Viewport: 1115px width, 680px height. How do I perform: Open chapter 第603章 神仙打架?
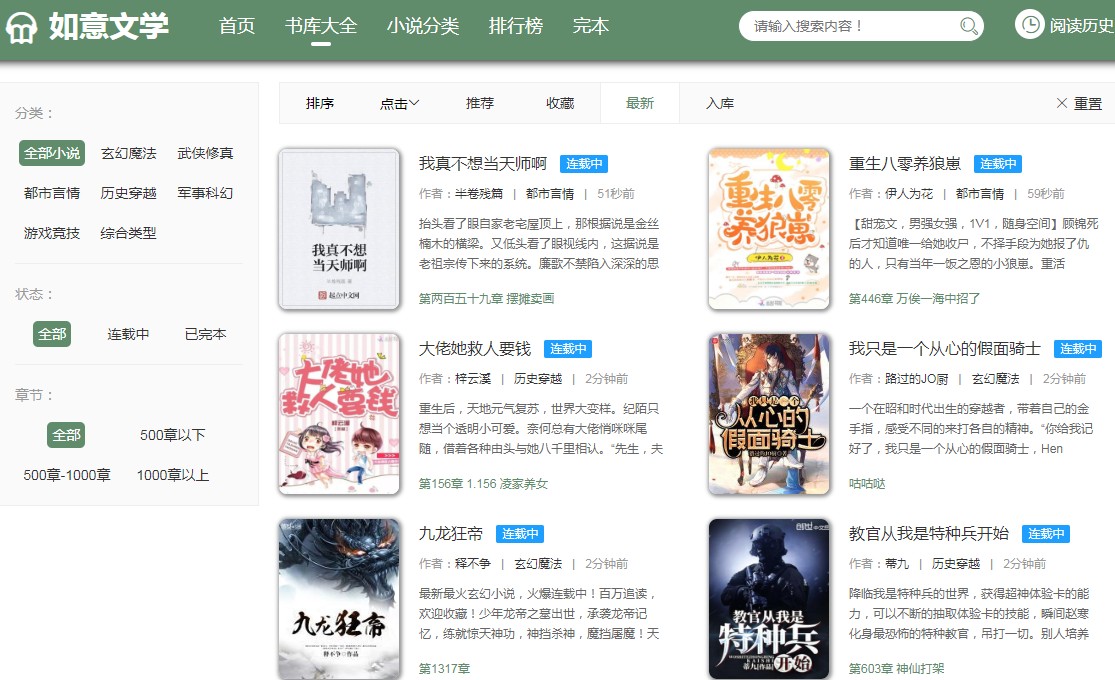pyautogui.click(x=897, y=669)
